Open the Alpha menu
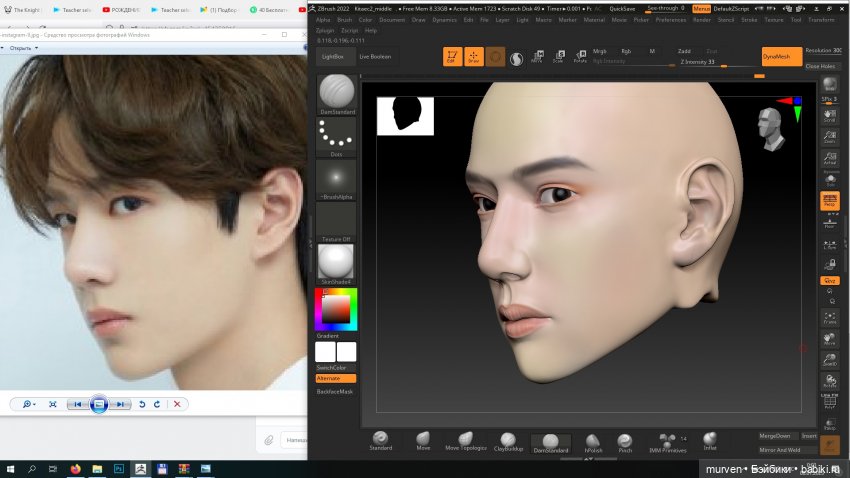Image resolution: width=850 pixels, height=478 pixels. [x=323, y=20]
